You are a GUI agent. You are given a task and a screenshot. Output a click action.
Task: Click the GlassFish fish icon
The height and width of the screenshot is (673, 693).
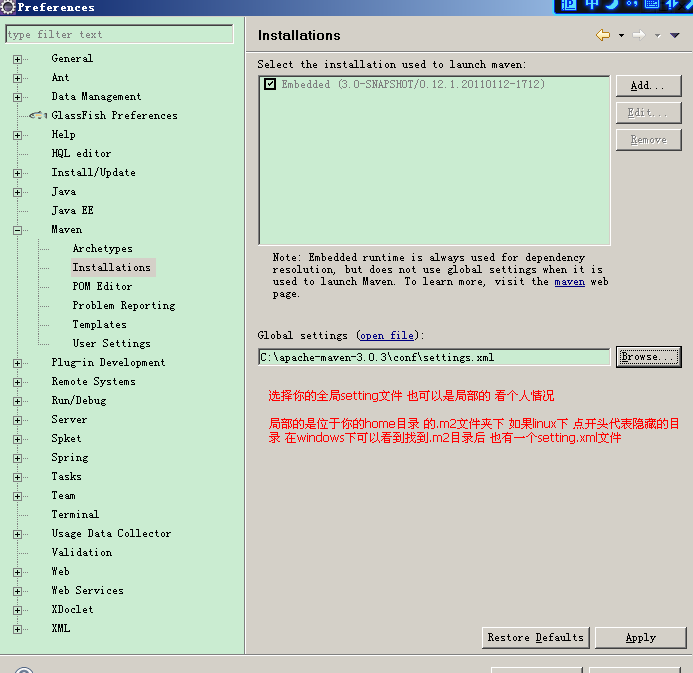coord(38,115)
